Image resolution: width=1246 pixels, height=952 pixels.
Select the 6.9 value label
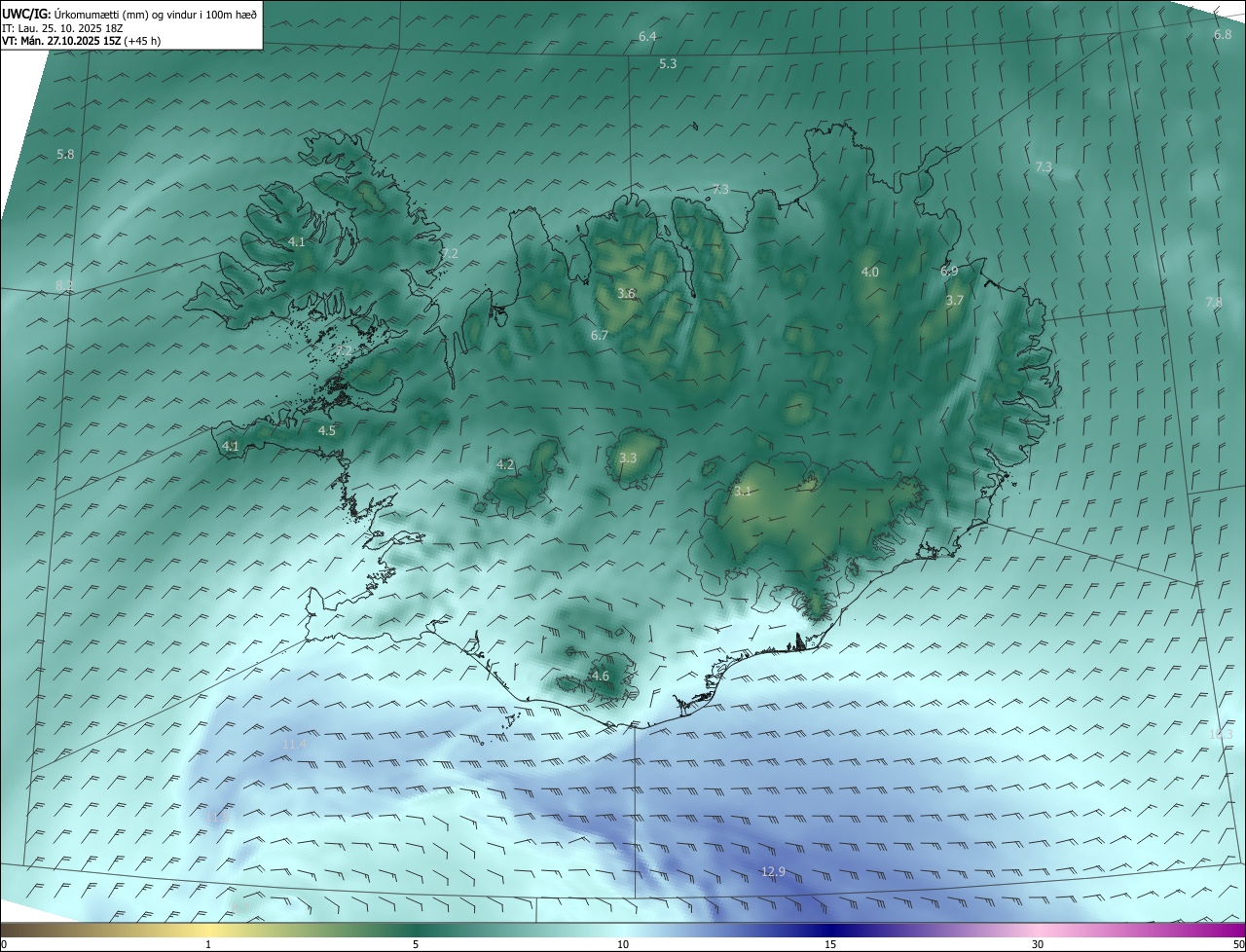pyautogui.click(x=949, y=271)
